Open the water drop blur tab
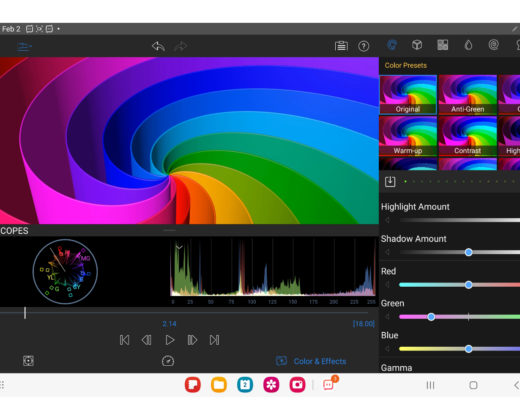This screenshot has height=400, width=520. [x=468, y=45]
